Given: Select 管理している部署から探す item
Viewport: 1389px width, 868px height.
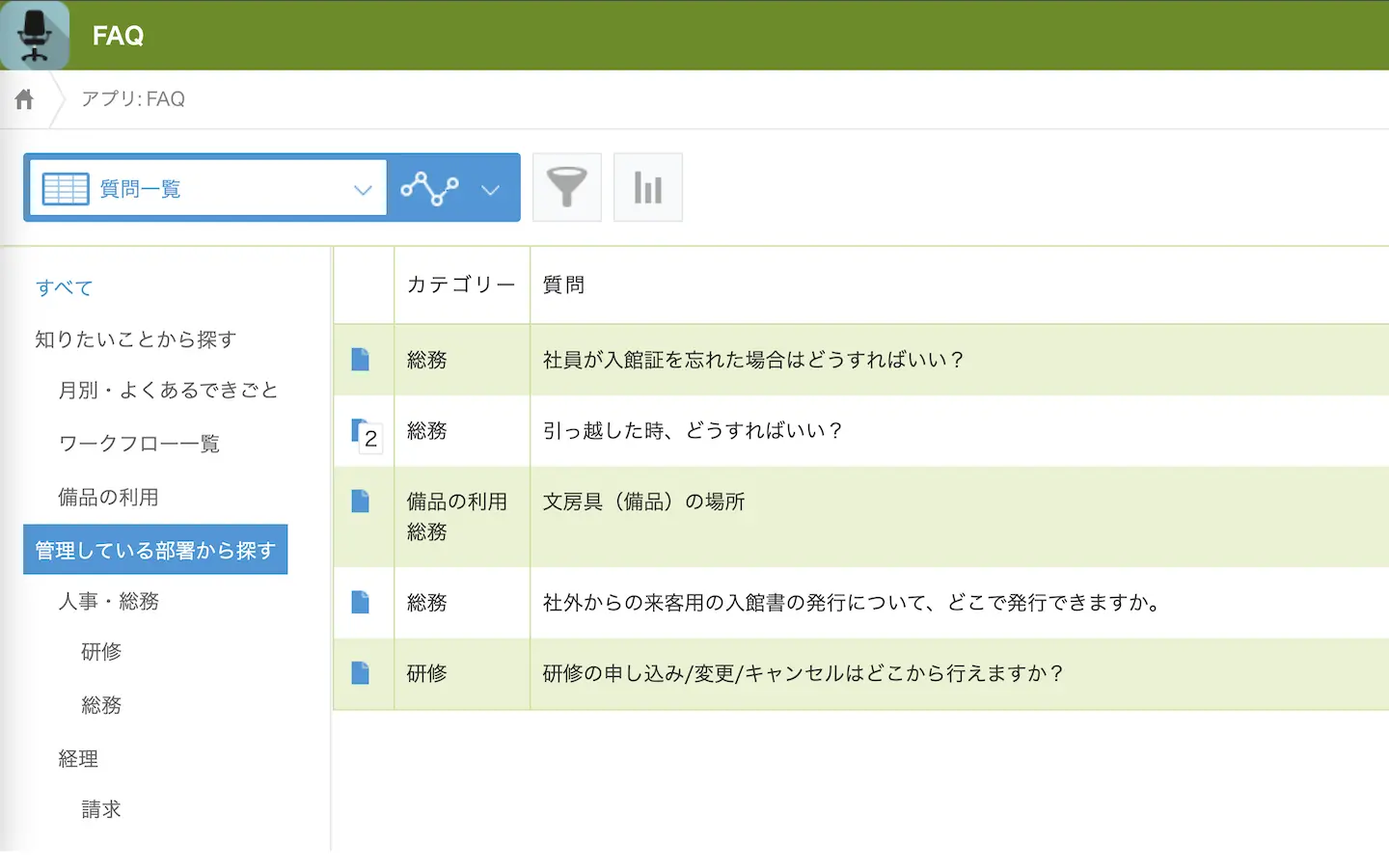Looking at the screenshot, I should tap(155, 550).
